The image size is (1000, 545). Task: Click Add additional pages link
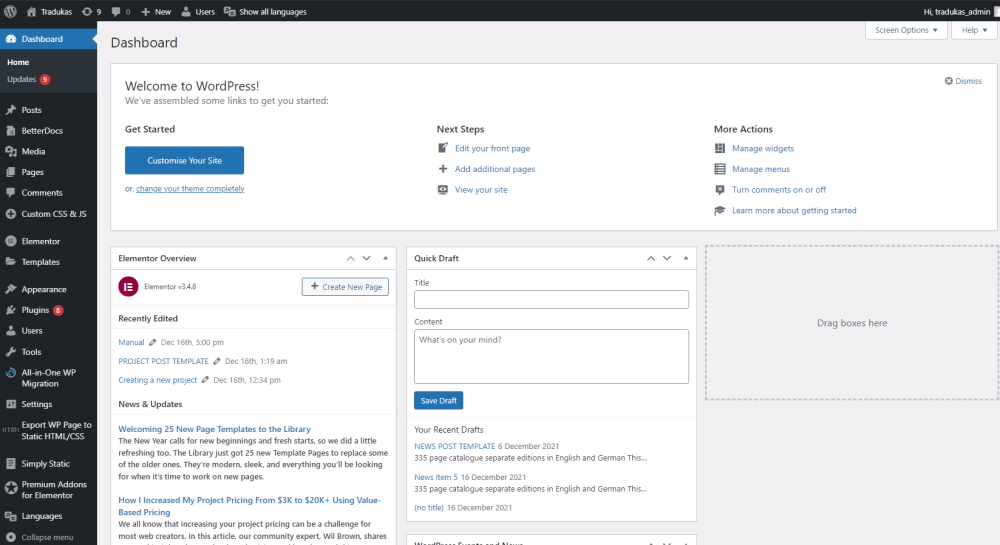[495, 169]
